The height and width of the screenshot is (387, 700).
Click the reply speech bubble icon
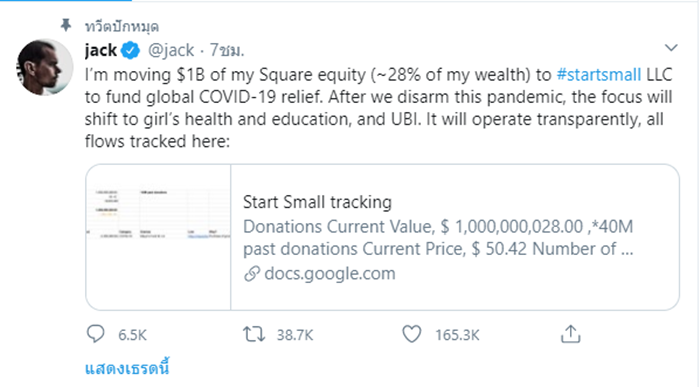(x=96, y=334)
